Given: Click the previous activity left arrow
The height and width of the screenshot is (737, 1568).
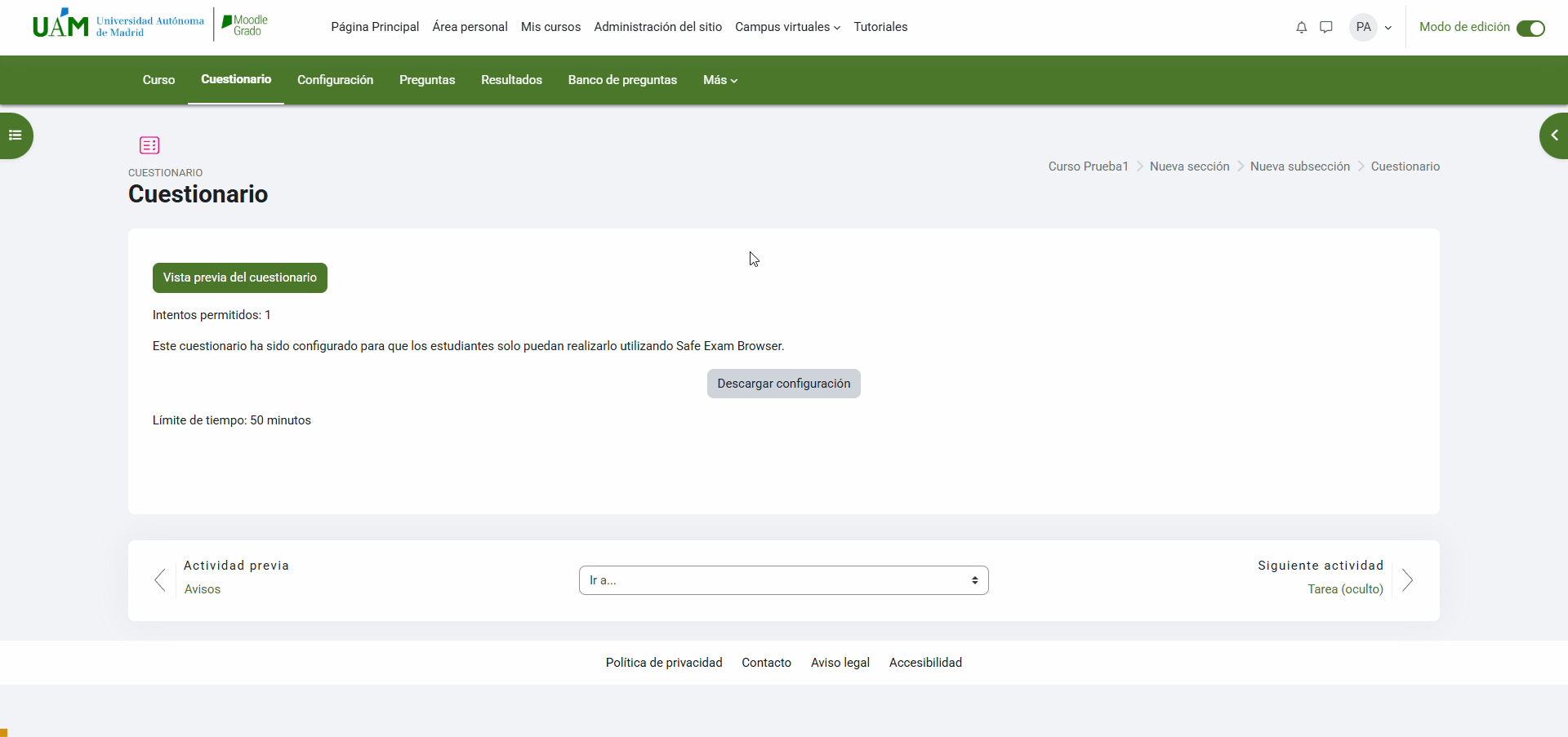Looking at the screenshot, I should pyautogui.click(x=160, y=580).
